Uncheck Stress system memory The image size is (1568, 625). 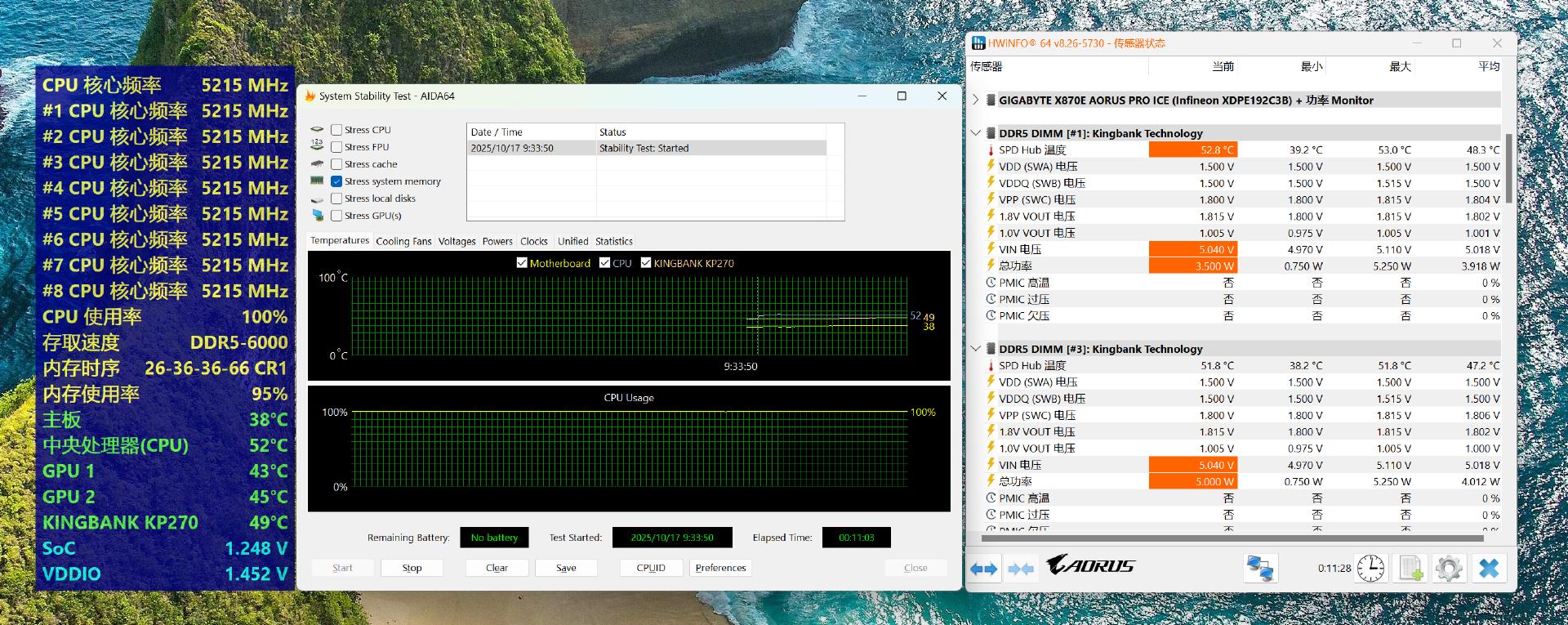point(336,181)
